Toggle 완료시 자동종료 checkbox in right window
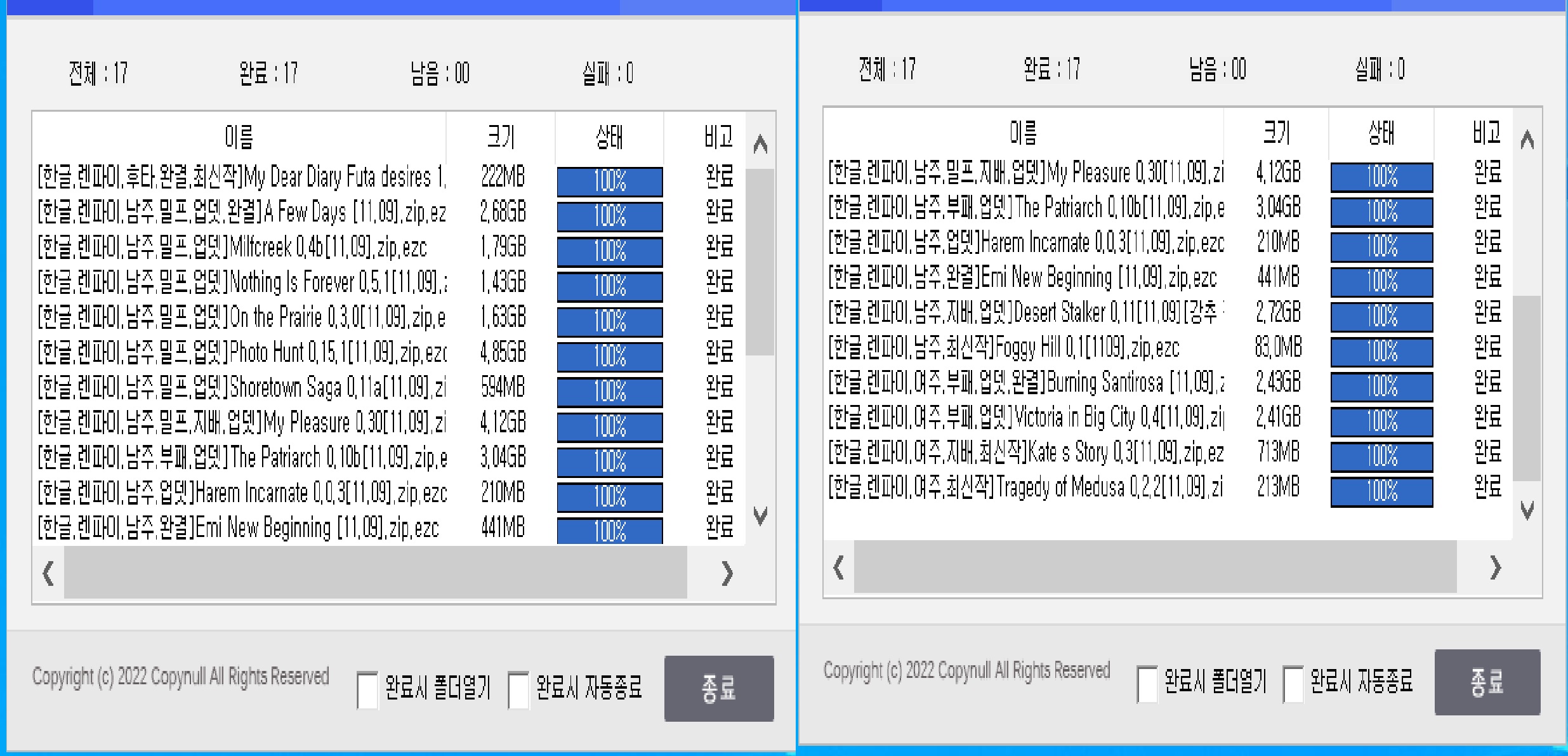The image size is (1568, 756). 1293,684
